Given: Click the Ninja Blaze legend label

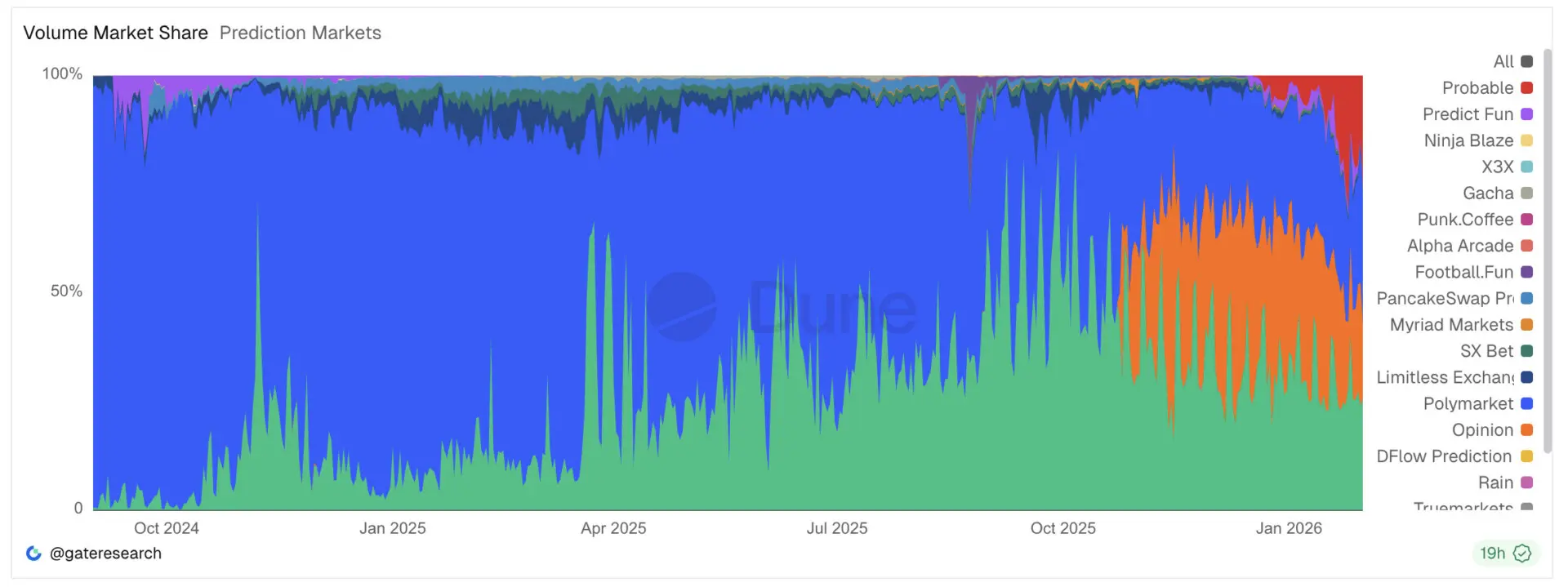Looking at the screenshot, I should 1468,140.
